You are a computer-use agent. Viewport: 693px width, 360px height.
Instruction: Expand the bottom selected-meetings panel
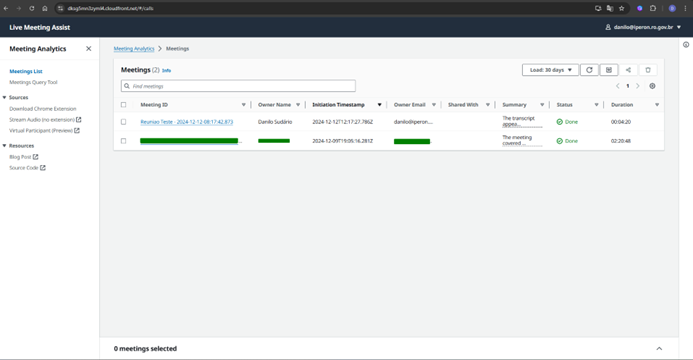click(659, 349)
